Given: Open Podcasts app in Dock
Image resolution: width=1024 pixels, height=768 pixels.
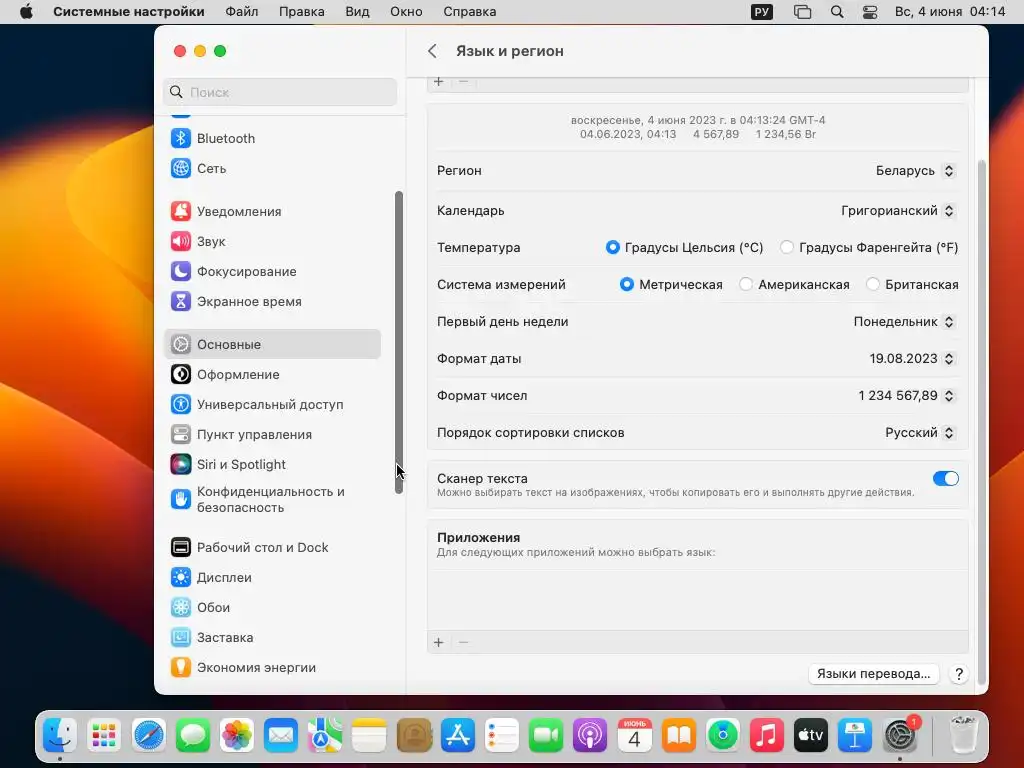Looking at the screenshot, I should pyautogui.click(x=590, y=736).
